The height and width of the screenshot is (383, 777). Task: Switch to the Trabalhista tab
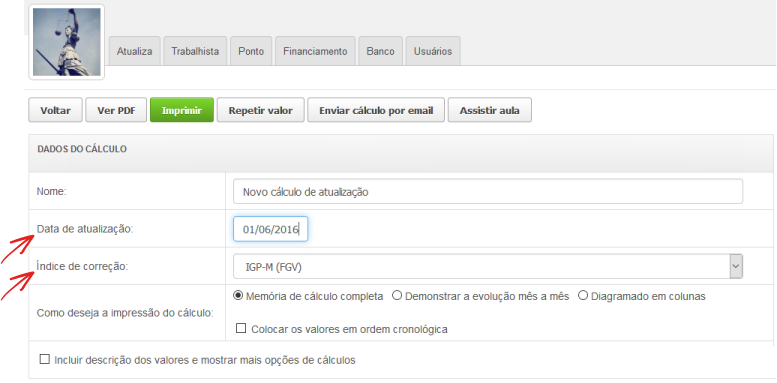point(195,51)
